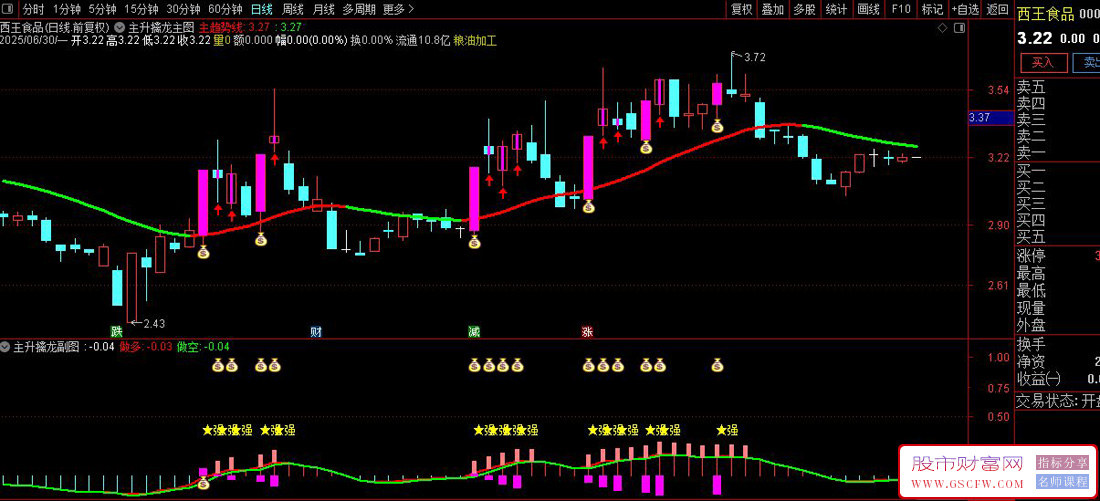Select the 月线 monthly chart tab
Screen dimensions: 1100x501
pos(323,10)
